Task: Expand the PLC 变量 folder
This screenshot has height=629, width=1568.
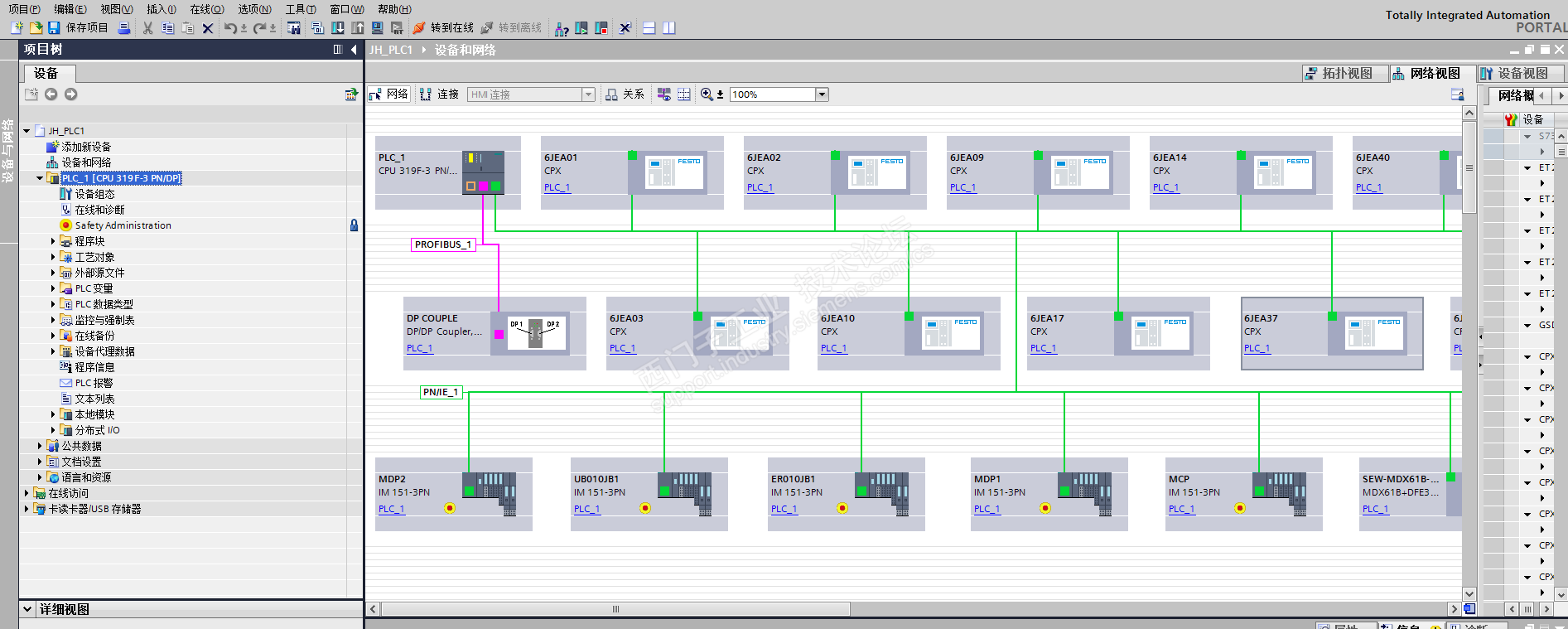Action: point(53,288)
